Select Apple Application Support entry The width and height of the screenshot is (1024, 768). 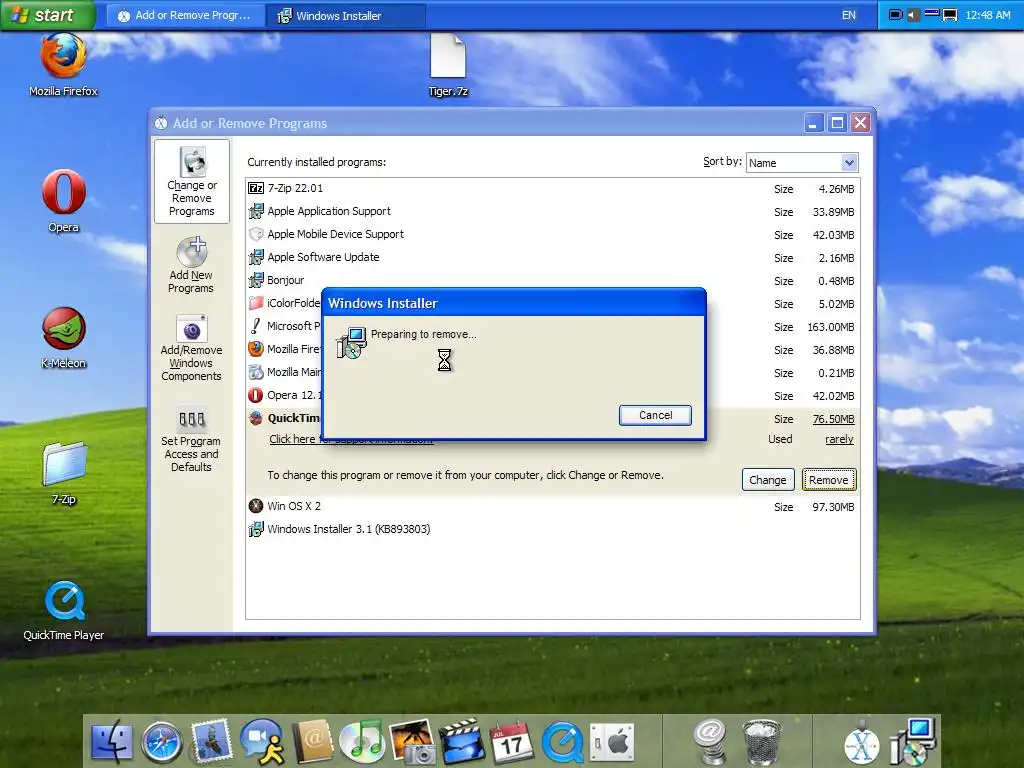(552, 212)
